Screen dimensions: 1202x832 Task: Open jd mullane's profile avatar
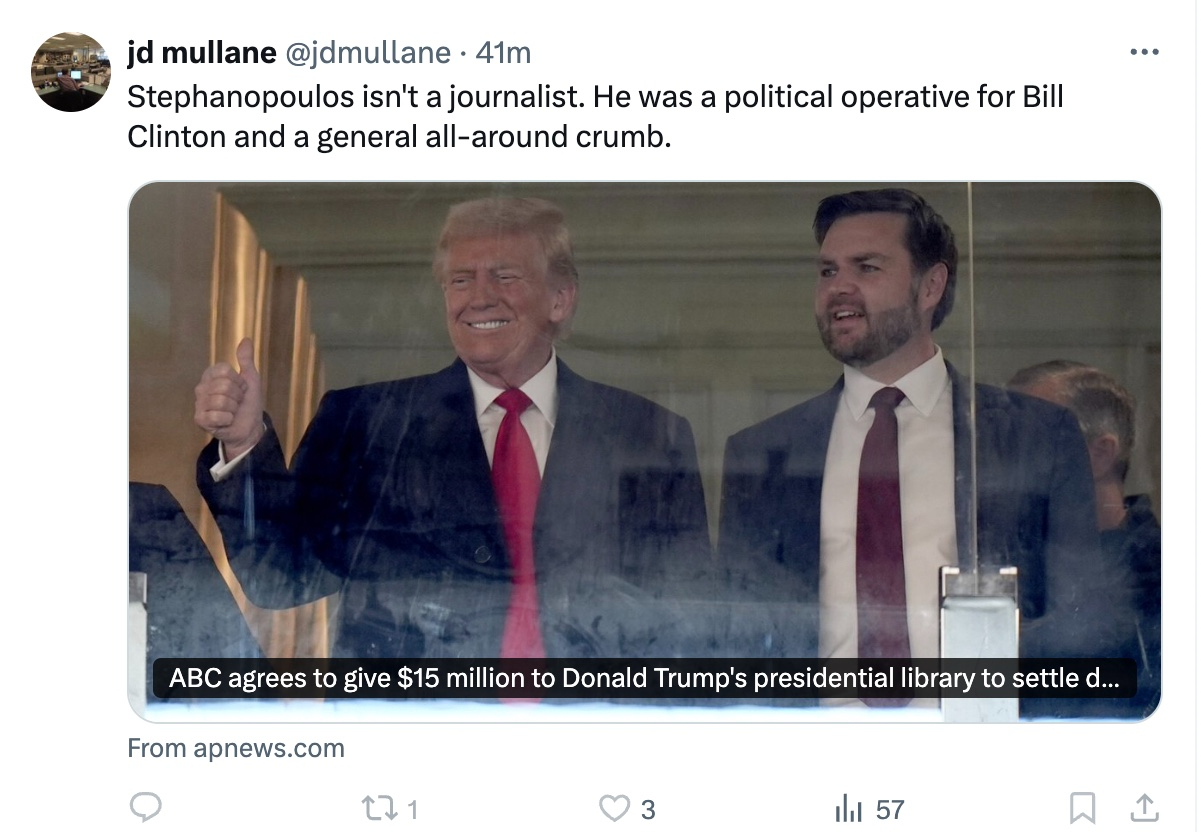click(x=70, y=72)
